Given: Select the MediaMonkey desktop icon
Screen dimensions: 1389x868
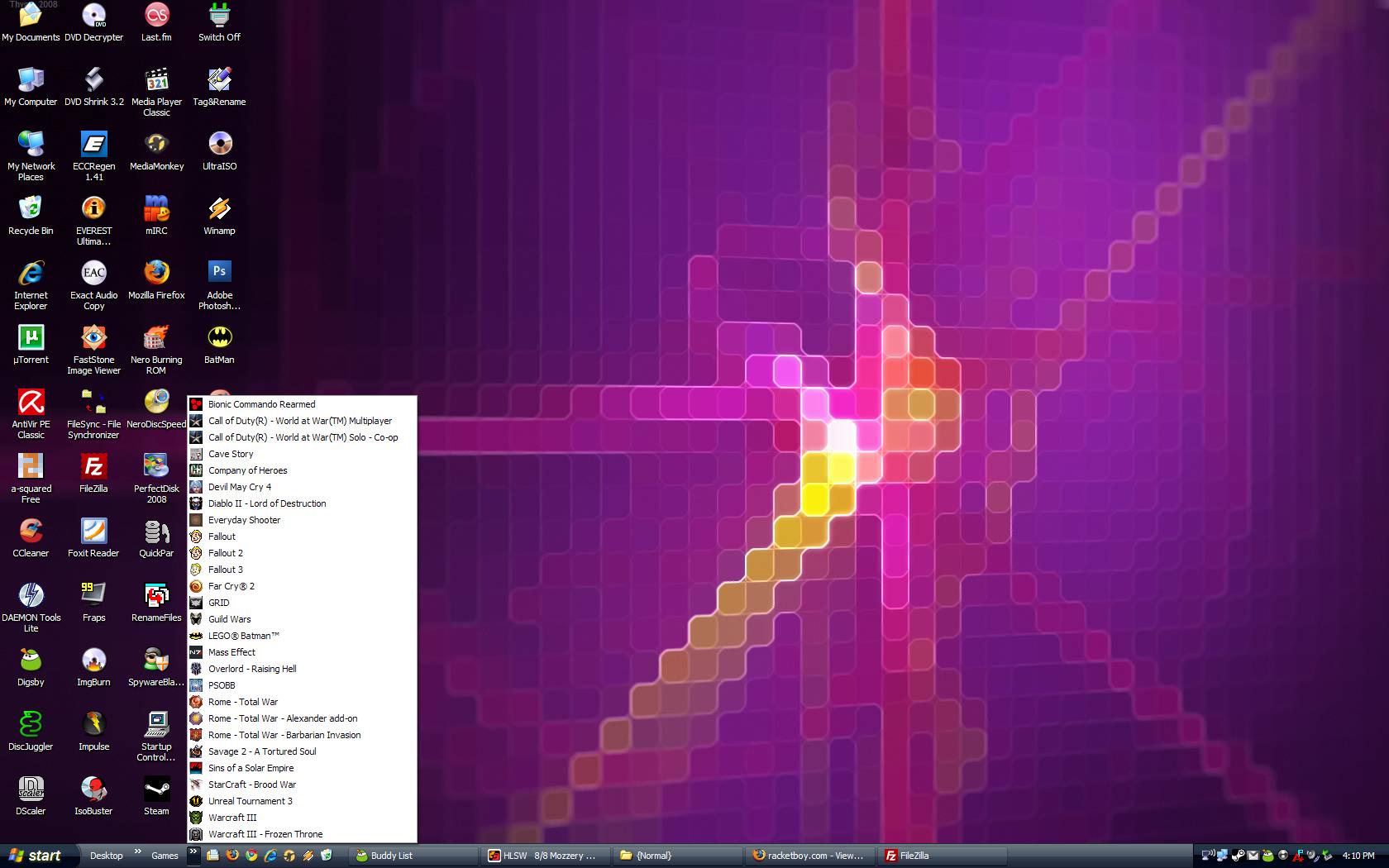Looking at the screenshot, I should [x=156, y=150].
